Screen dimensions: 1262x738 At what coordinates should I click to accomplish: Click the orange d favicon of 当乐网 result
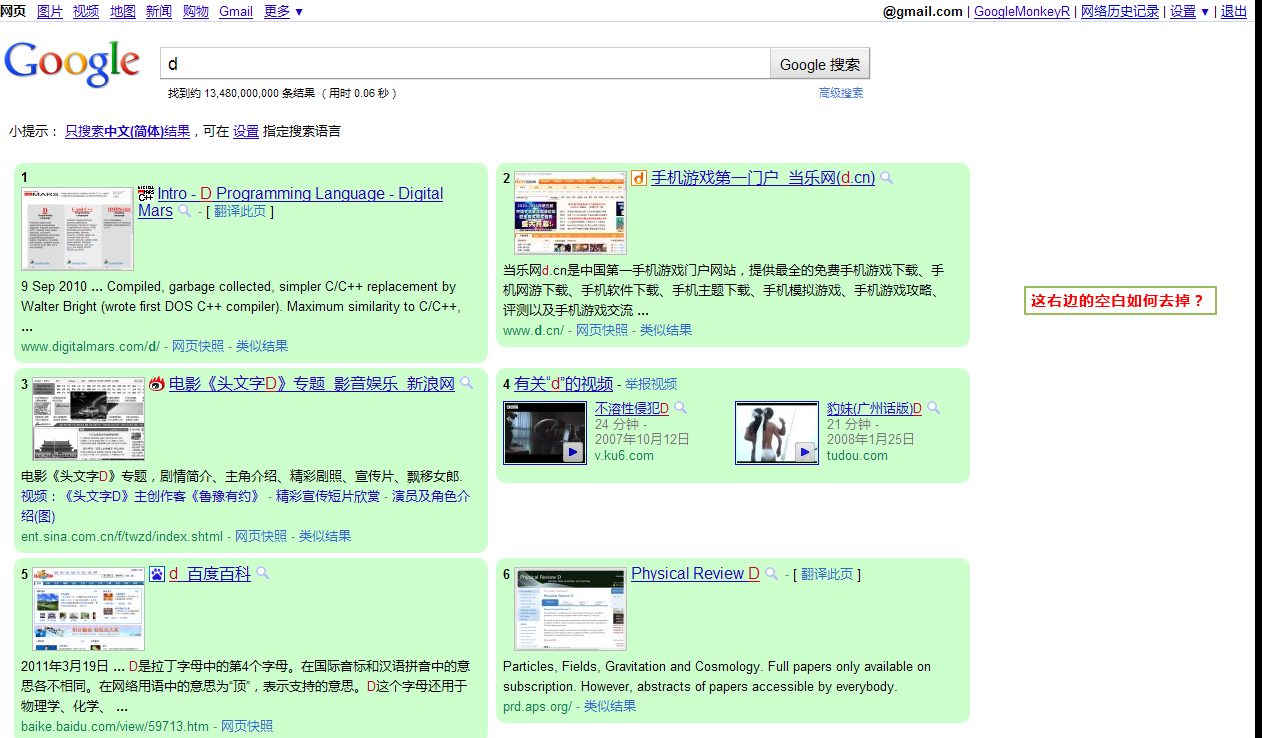pos(639,178)
